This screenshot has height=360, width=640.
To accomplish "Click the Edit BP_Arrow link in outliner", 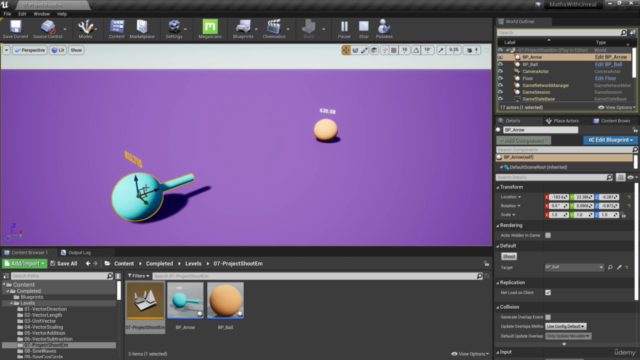I will point(611,57).
